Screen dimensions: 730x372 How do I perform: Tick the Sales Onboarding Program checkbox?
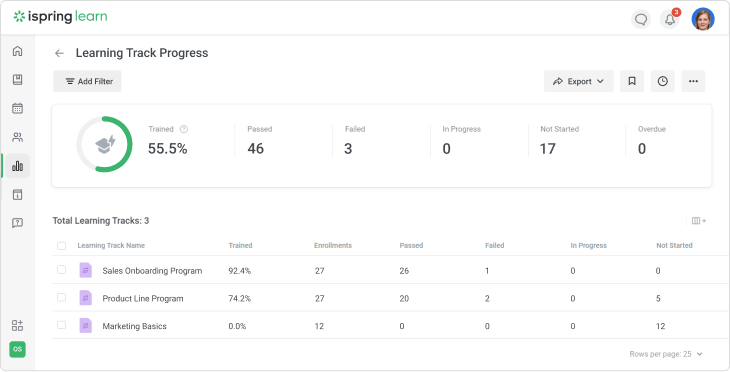(61, 270)
